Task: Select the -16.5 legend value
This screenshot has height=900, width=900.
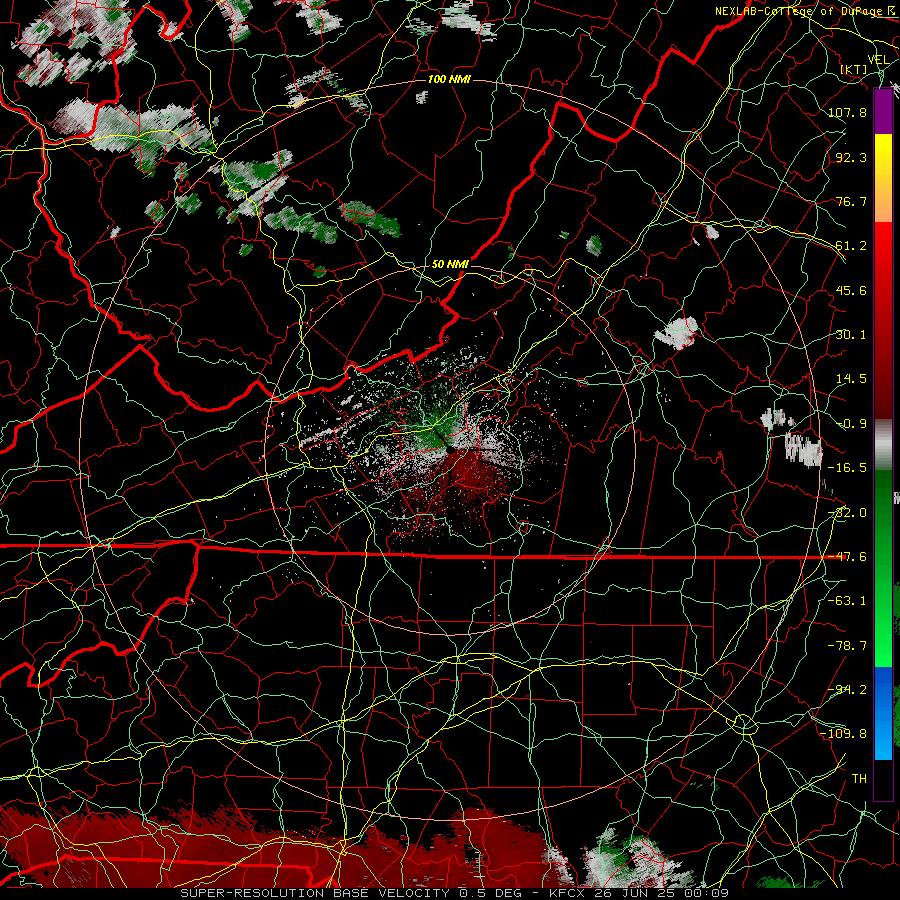Action: tap(847, 468)
